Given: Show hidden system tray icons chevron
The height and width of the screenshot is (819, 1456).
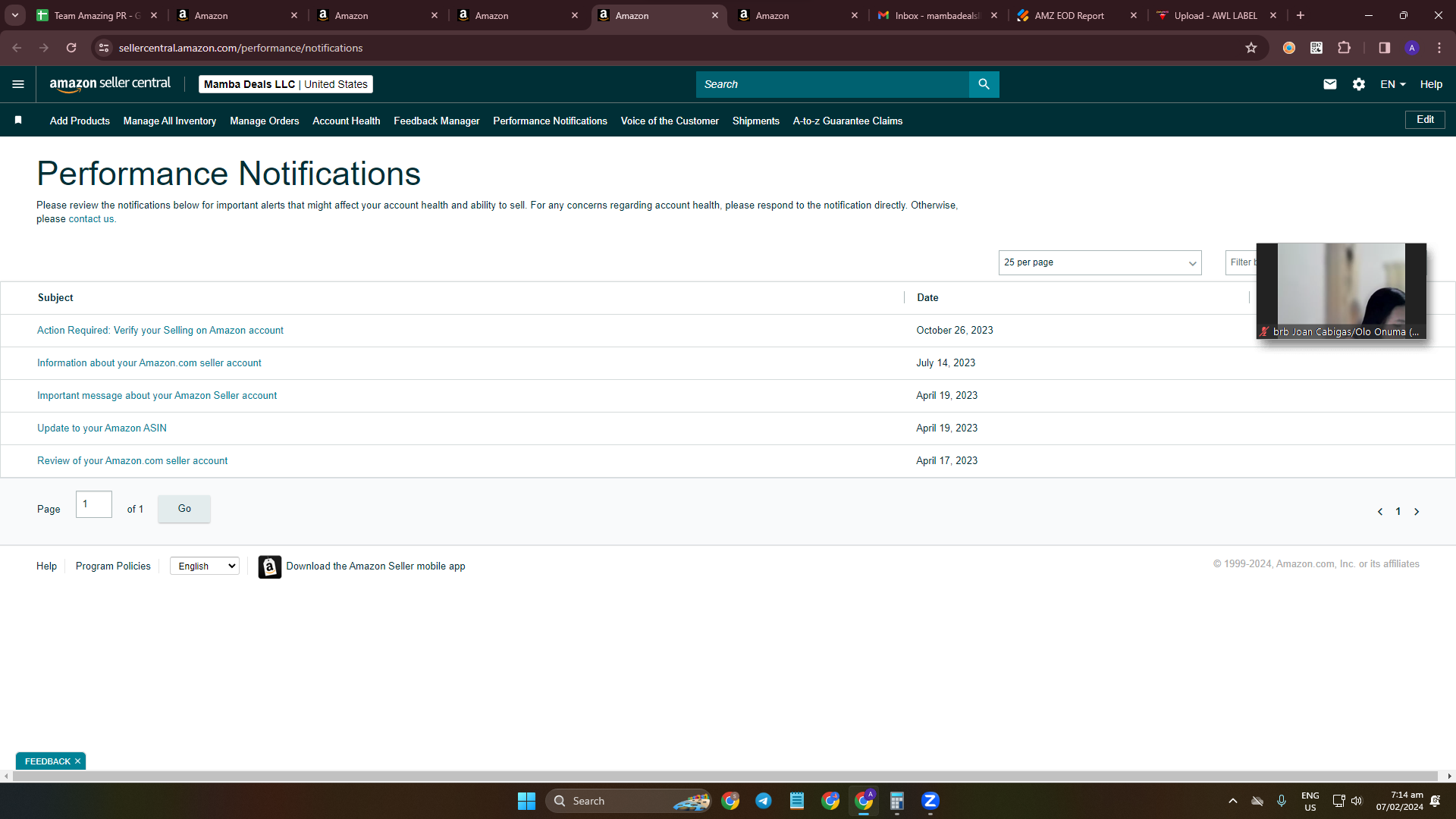Looking at the screenshot, I should [x=1233, y=801].
